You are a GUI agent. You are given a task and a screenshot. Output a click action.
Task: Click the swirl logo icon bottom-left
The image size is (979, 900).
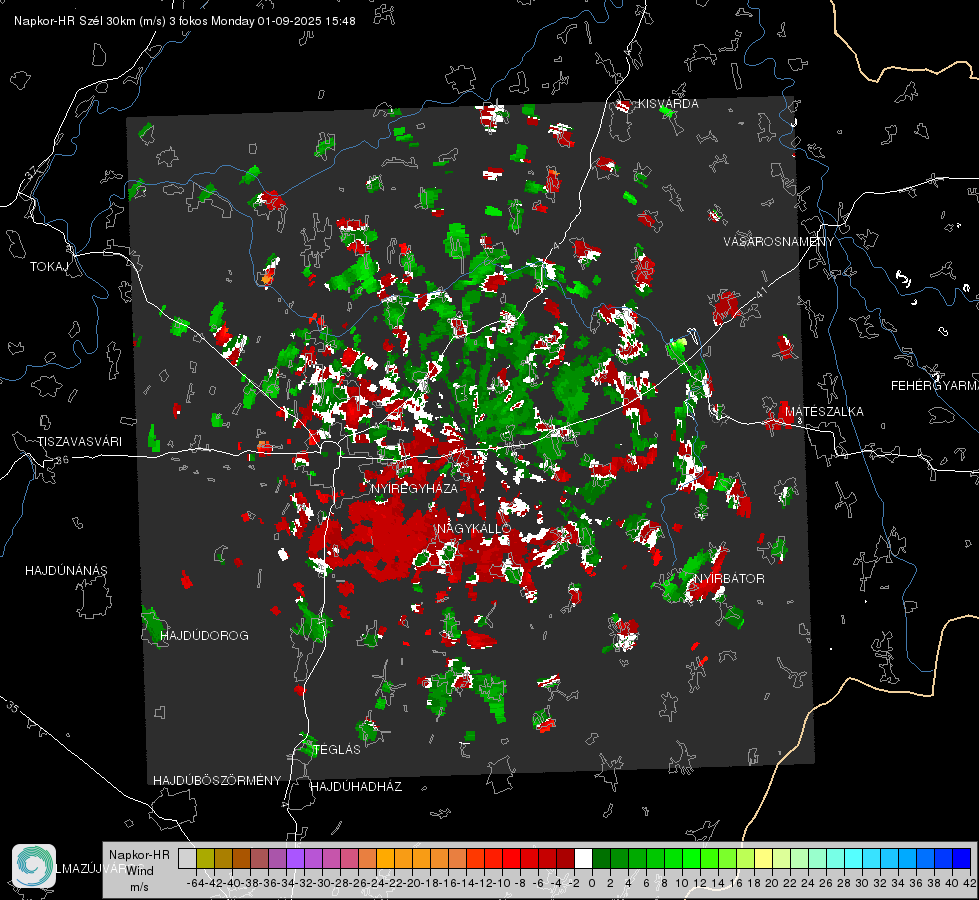coord(34,866)
